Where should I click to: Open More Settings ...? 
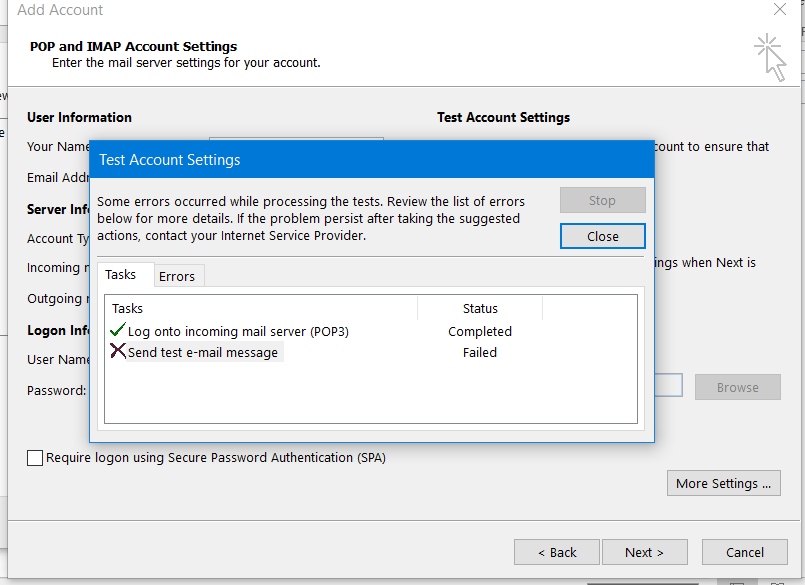[x=723, y=483]
